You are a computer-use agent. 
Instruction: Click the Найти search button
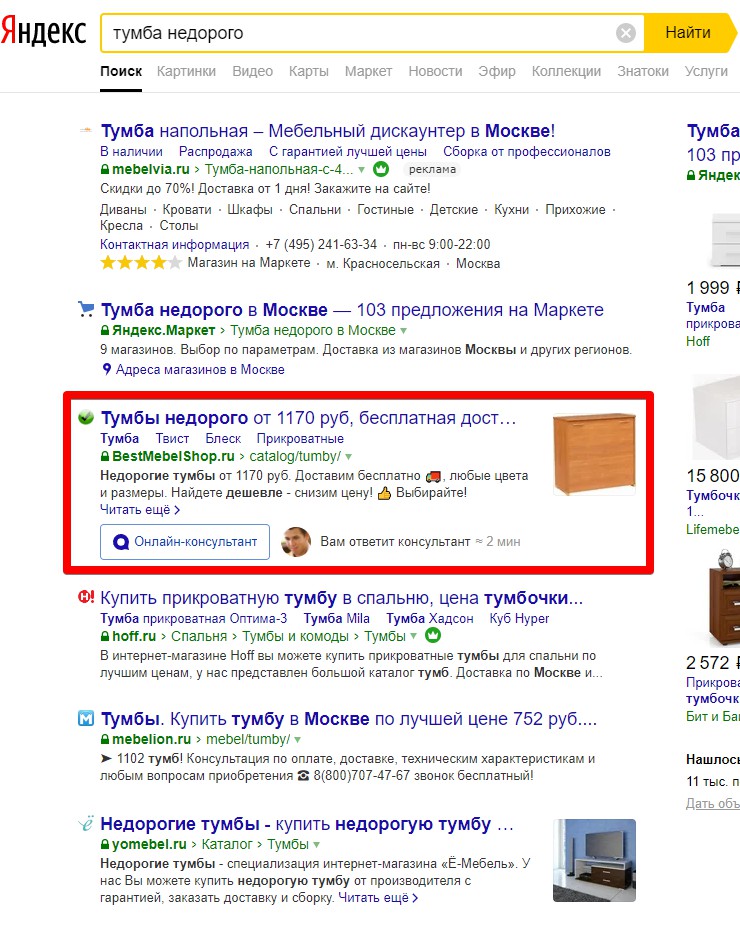tap(689, 32)
